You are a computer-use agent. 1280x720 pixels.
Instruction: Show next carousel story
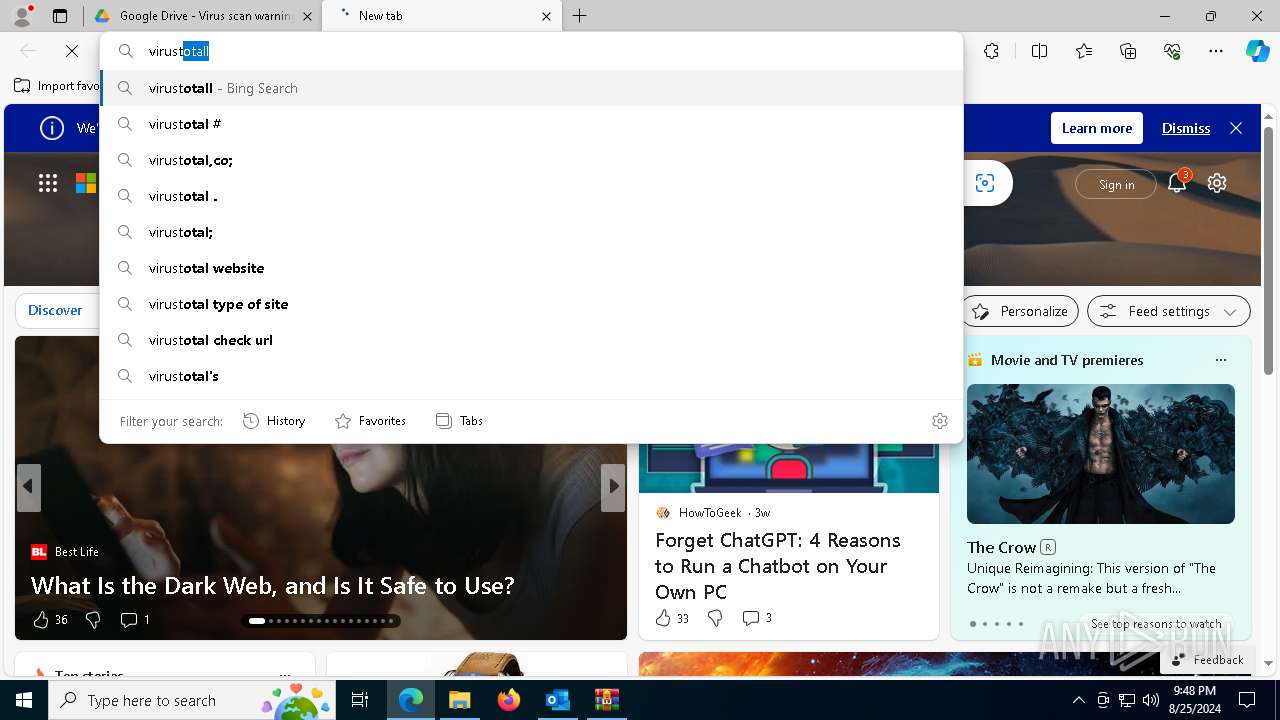tap(613, 487)
